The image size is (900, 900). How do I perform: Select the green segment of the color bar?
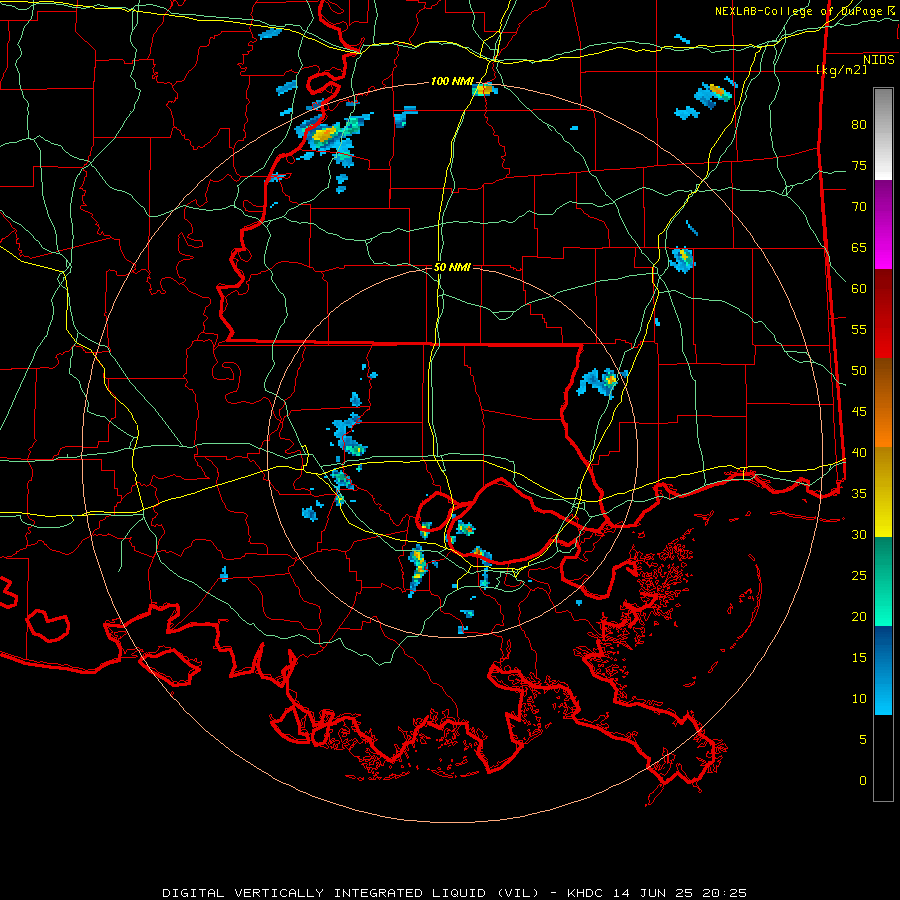[x=883, y=581]
